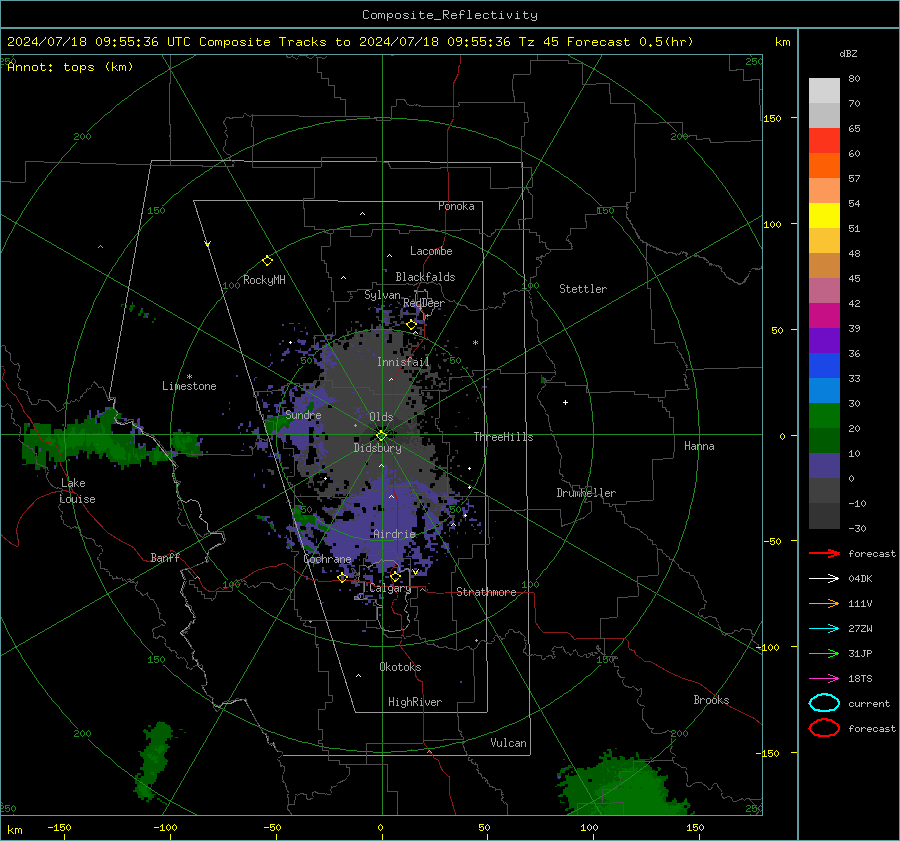900x841 pixels.
Task: Click the Lake Louise label
Action: pos(77,491)
